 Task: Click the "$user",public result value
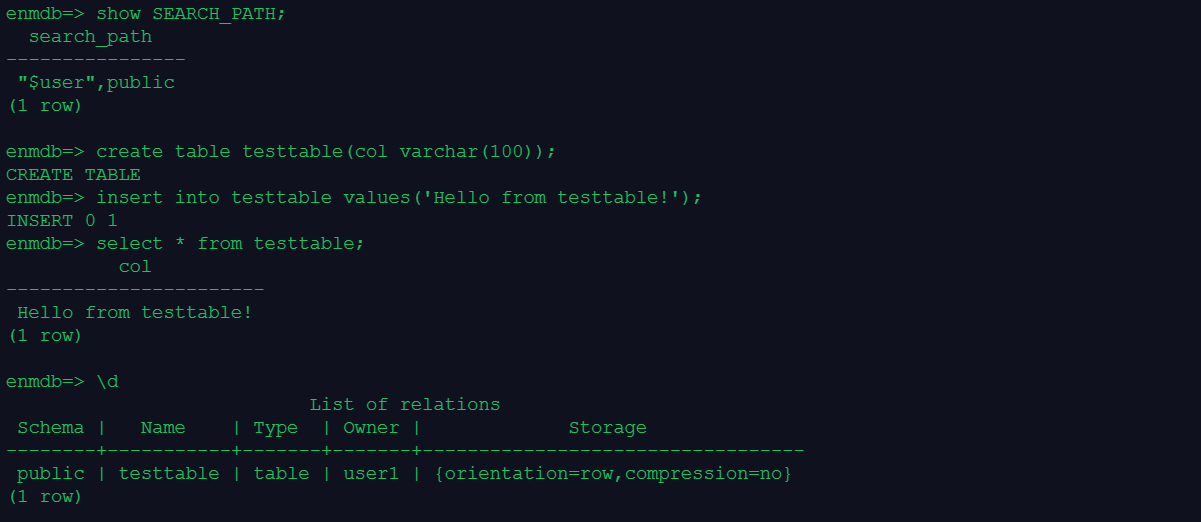tap(96, 83)
